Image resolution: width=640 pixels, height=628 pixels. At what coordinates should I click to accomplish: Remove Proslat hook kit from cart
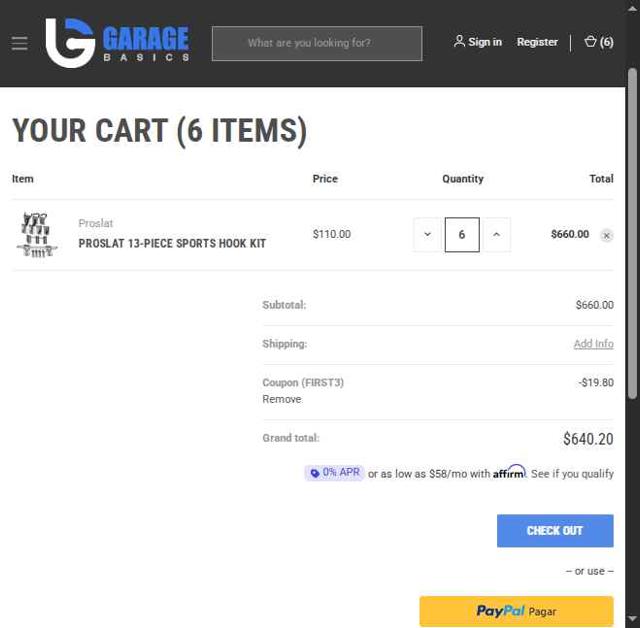[x=606, y=235]
